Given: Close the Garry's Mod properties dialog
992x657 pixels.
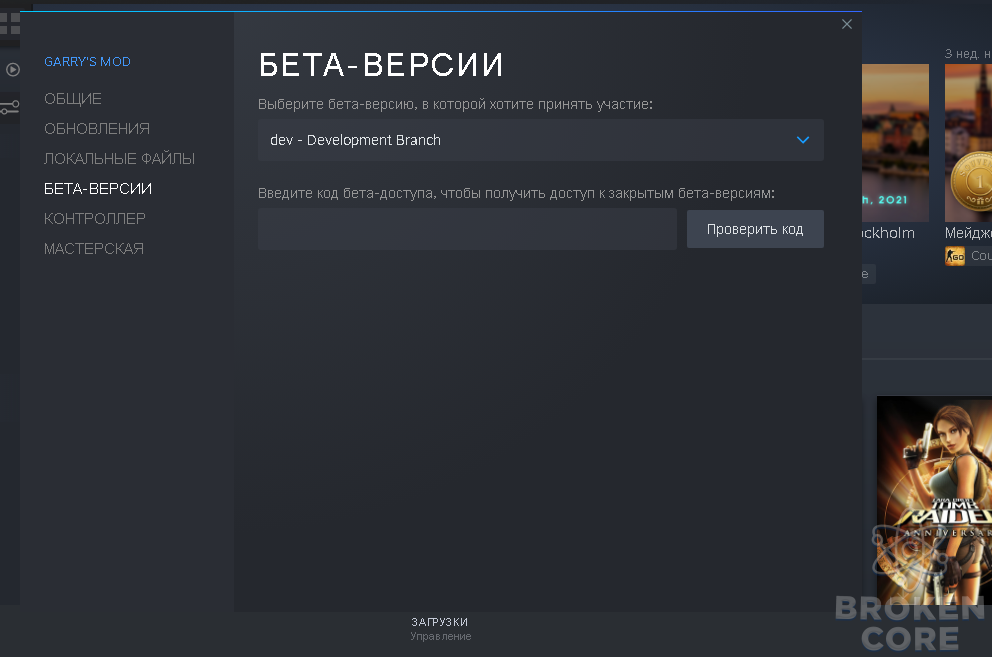Looking at the screenshot, I should (846, 24).
